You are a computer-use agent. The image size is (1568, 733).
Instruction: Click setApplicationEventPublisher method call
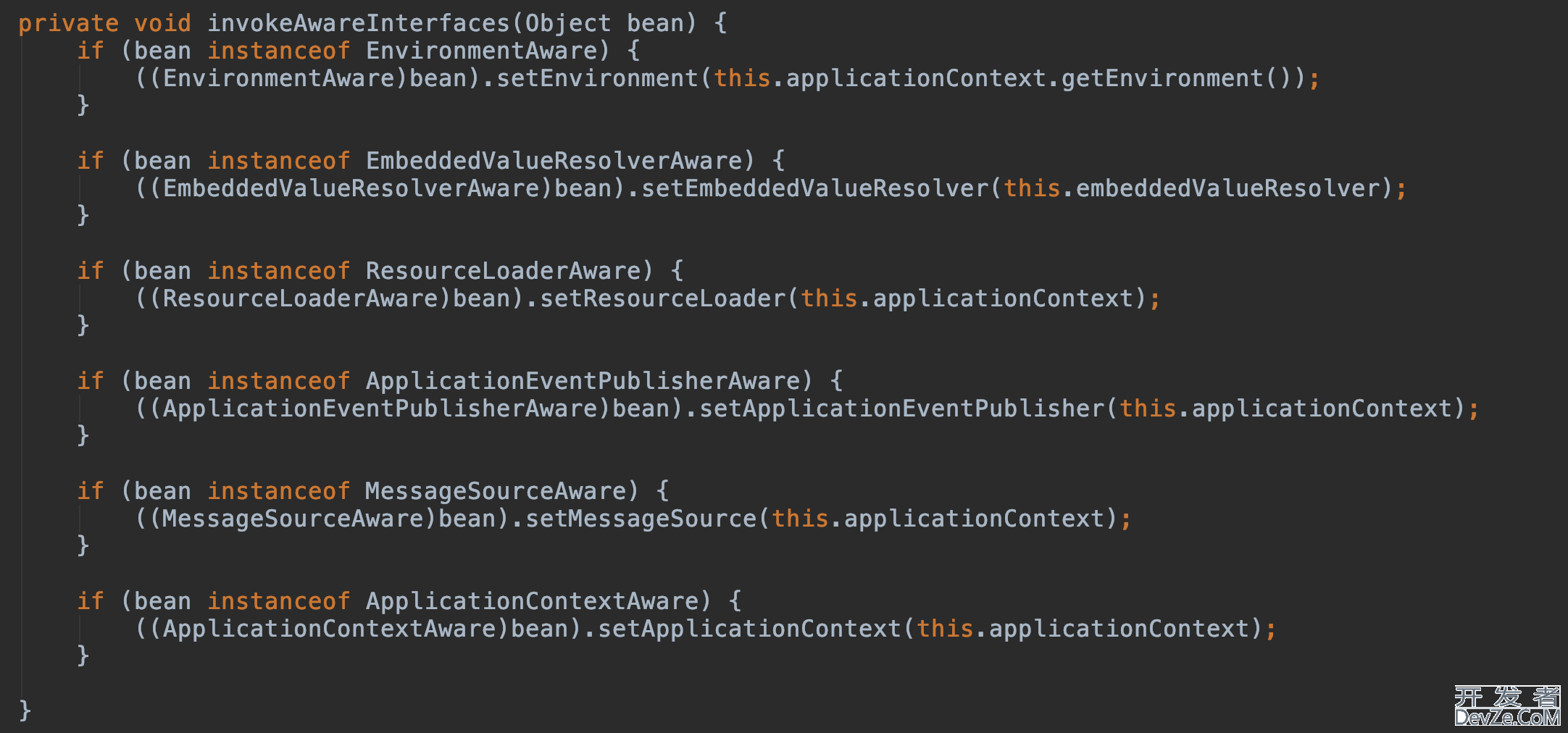[902, 409]
